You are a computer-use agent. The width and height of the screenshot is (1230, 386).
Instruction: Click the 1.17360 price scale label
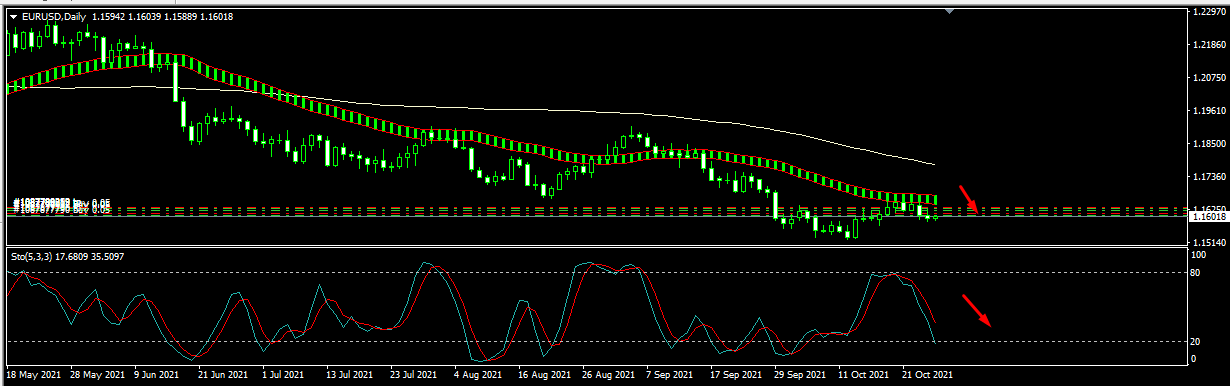1209,177
